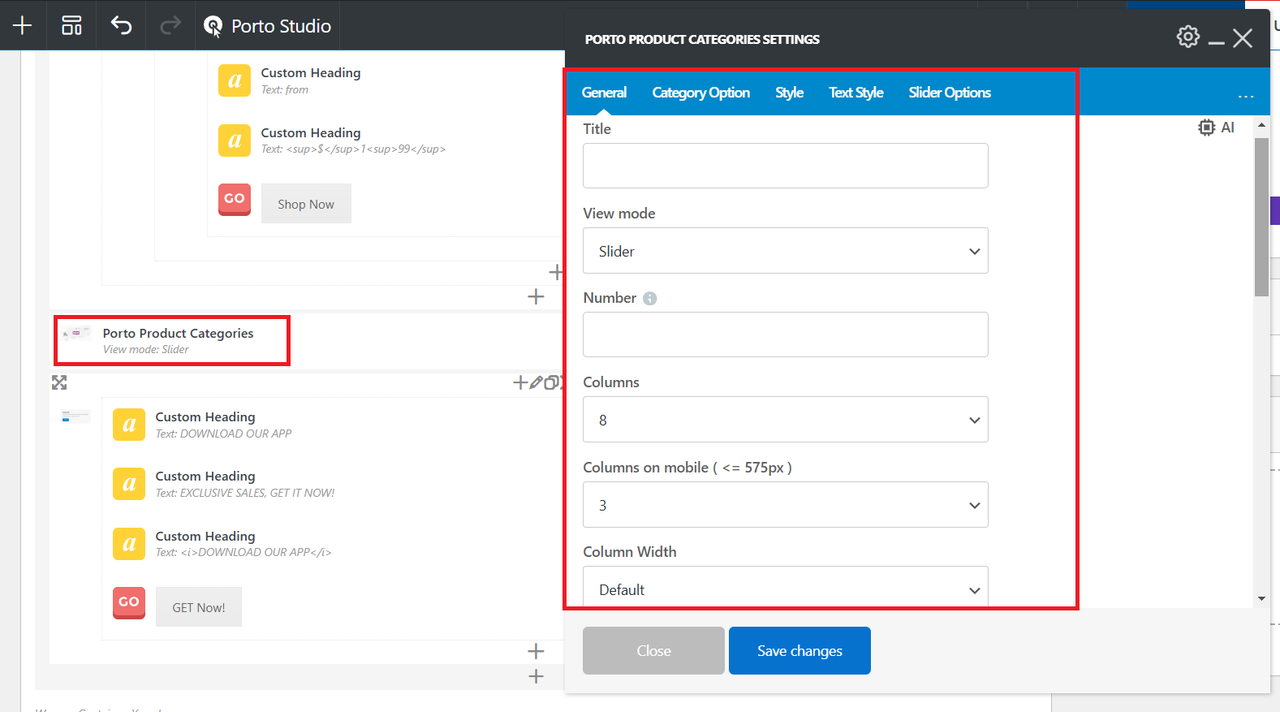
Task: Click the Shop Now button element
Action: coord(306,204)
